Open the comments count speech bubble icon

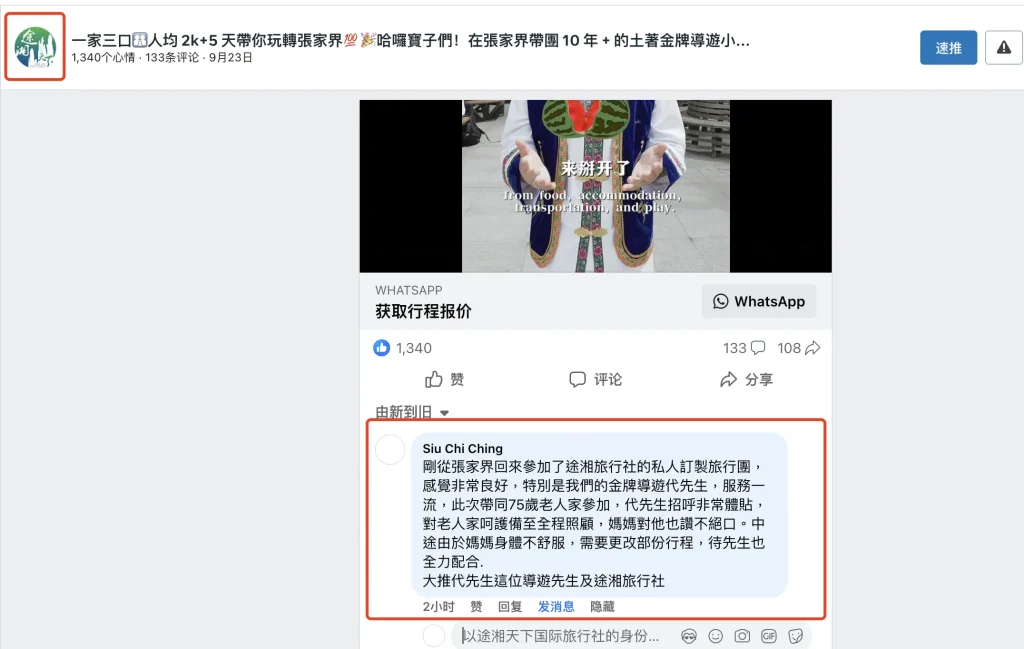[758, 348]
